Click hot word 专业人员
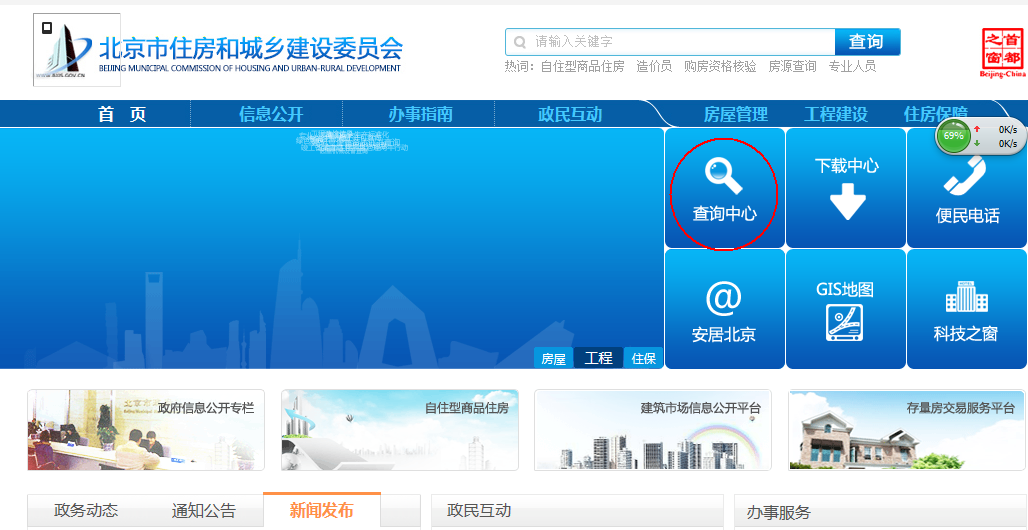 click(852, 66)
